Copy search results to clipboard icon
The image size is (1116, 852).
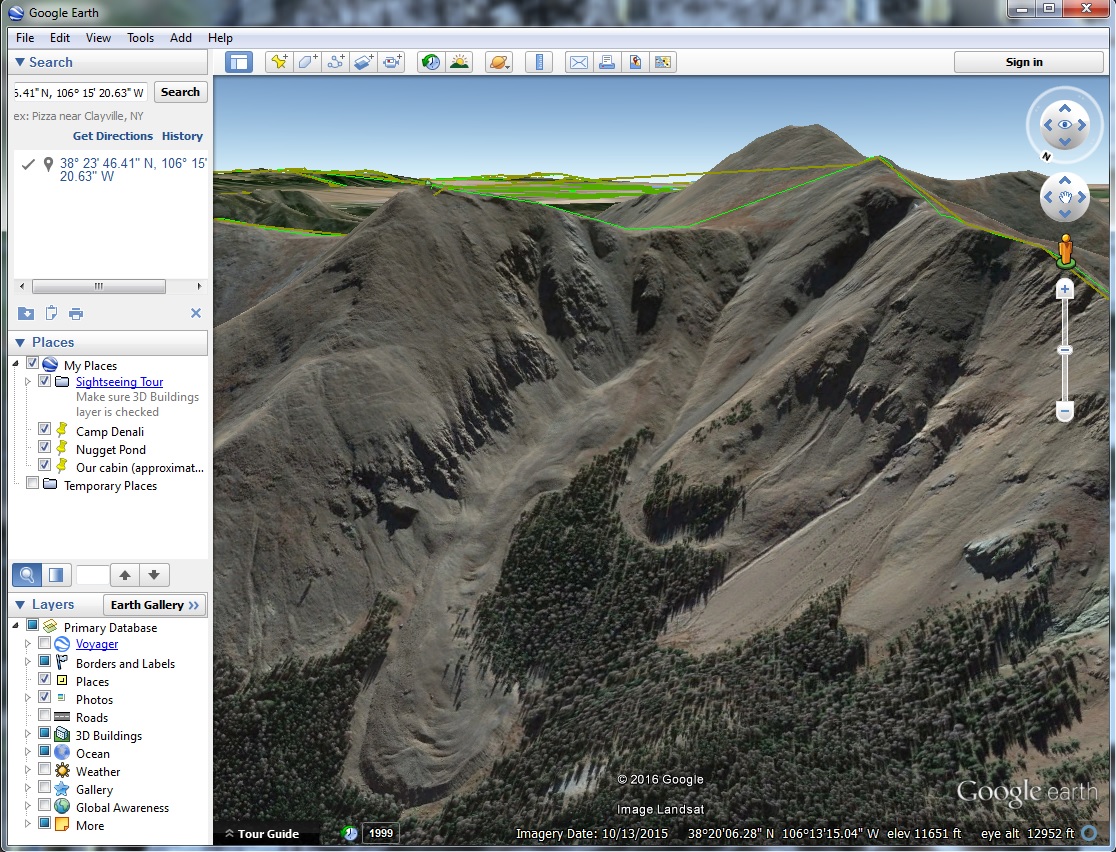click(51, 313)
